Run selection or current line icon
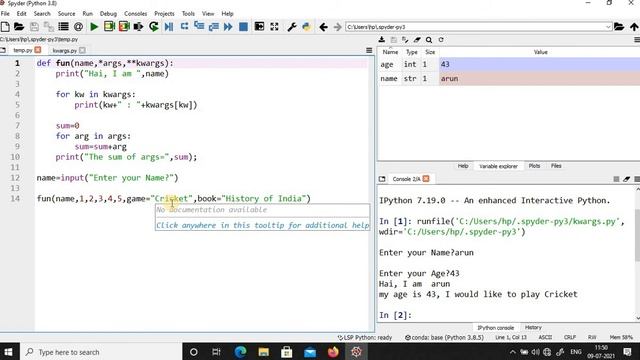 pos(138,27)
